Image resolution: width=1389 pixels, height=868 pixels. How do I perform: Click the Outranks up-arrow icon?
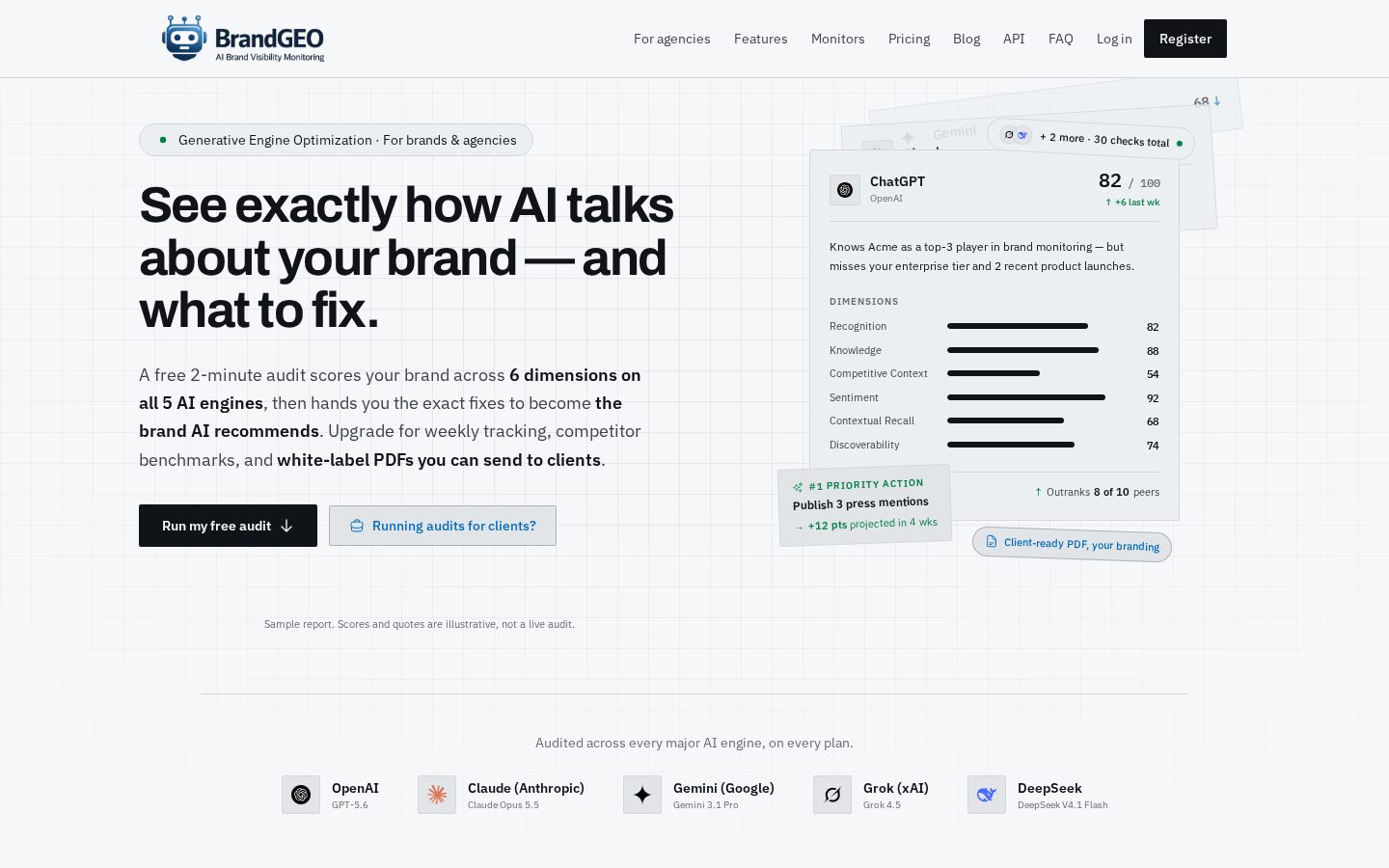(1038, 492)
